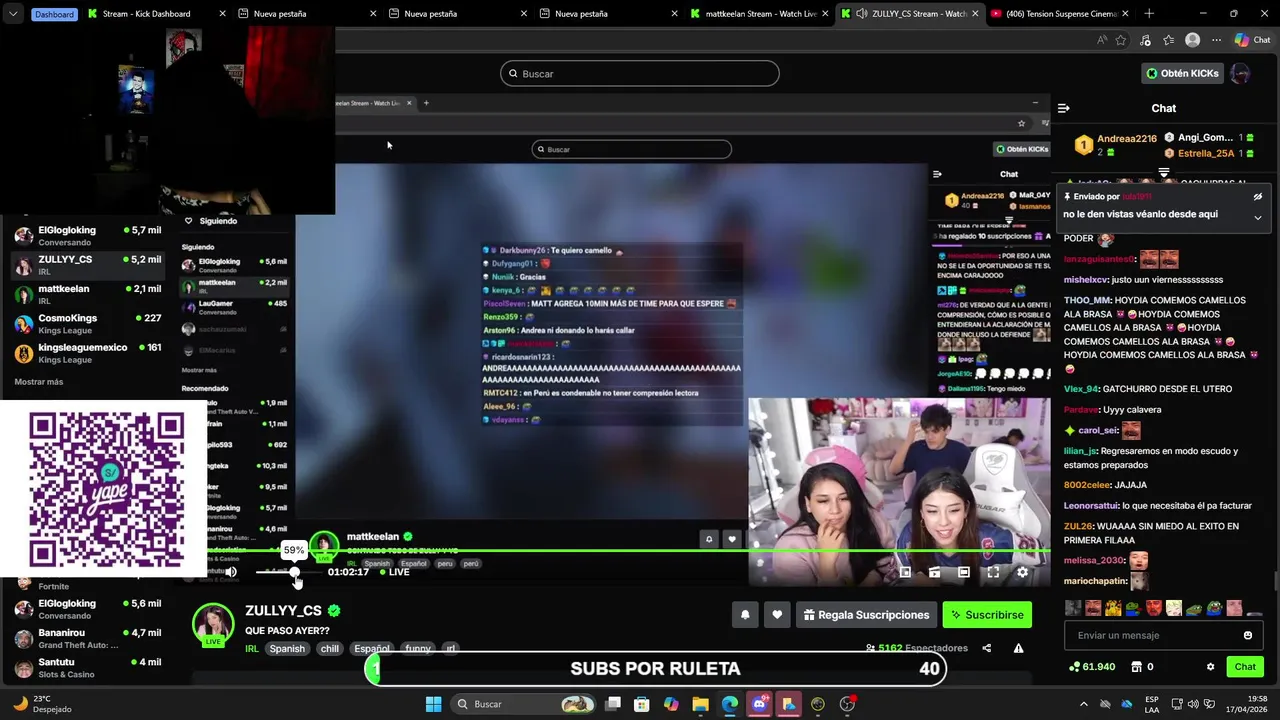The height and width of the screenshot is (720, 1280).
Task: Open the Windows Start menu
Action: pyautogui.click(x=433, y=704)
